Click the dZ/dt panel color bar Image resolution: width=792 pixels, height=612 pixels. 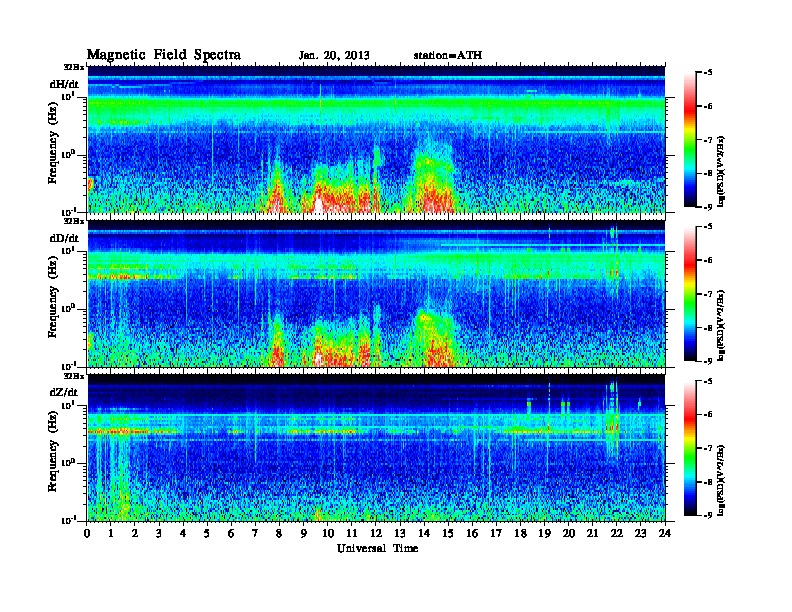click(x=690, y=448)
